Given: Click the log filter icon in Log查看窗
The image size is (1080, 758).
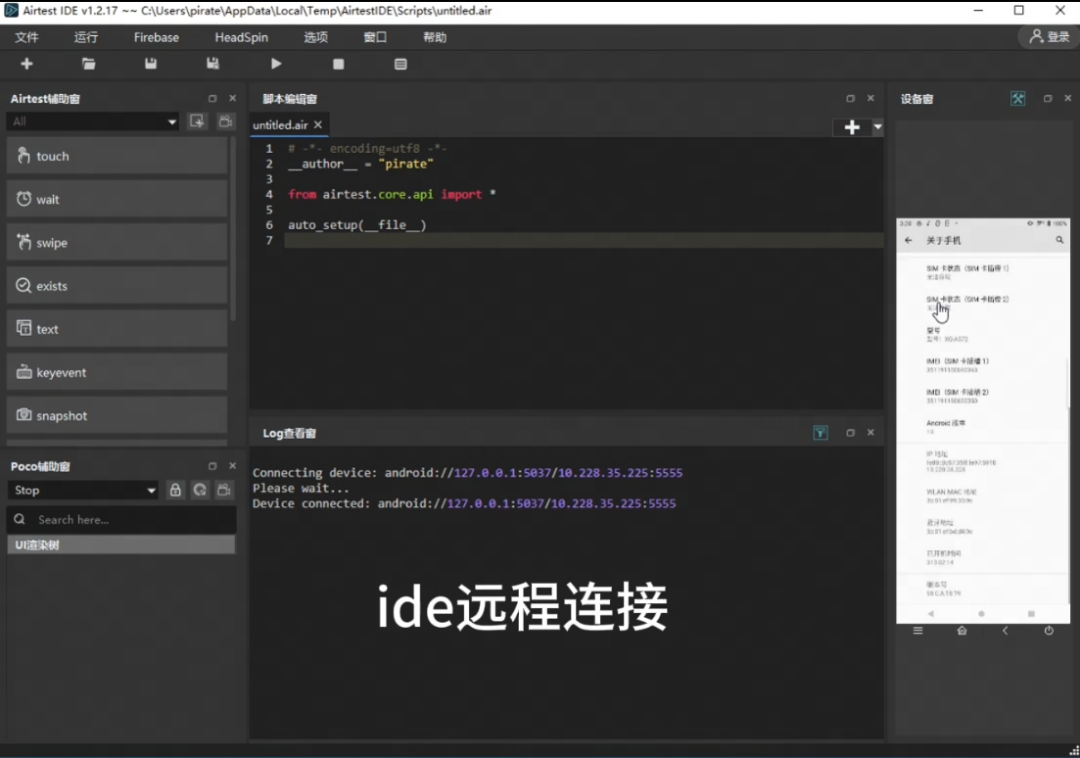Looking at the screenshot, I should pos(820,433).
